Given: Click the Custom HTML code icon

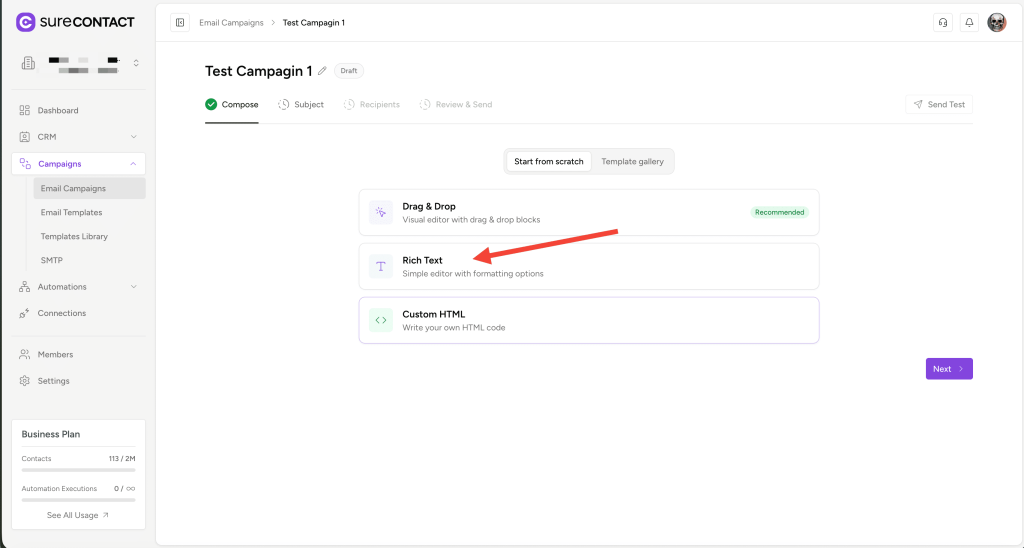Looking at the screenshot, I should tap(381, 320).
